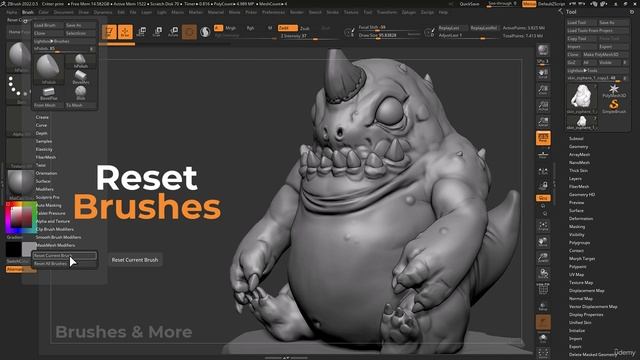Click the Zoom canvas icon
The width and height of the screenshot is (640, 360).
coord(543,90)
